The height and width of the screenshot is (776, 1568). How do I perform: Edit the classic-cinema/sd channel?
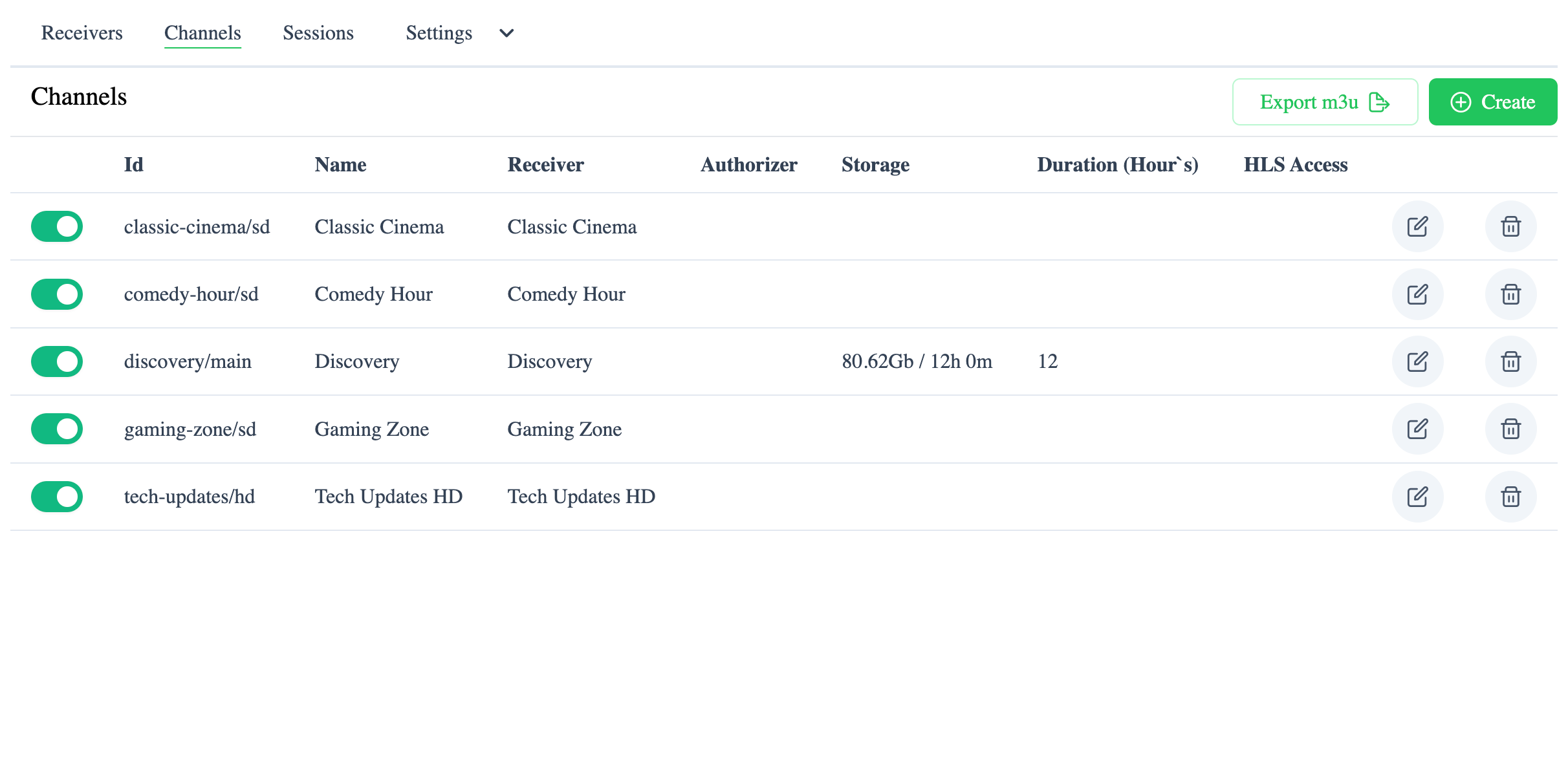point(1417,226)
